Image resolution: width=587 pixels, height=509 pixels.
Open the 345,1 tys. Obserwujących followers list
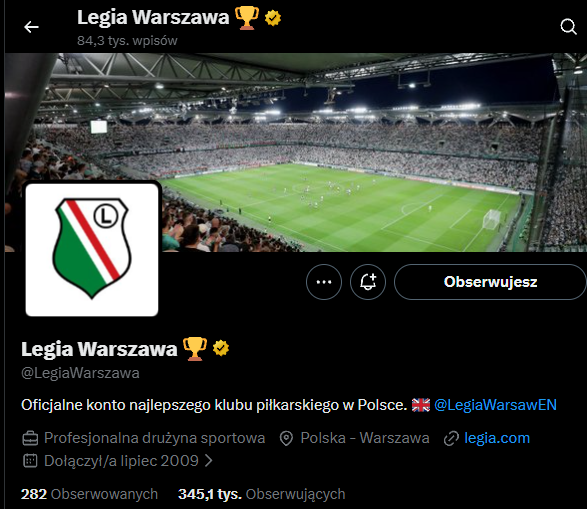click(x=261, y=494)
